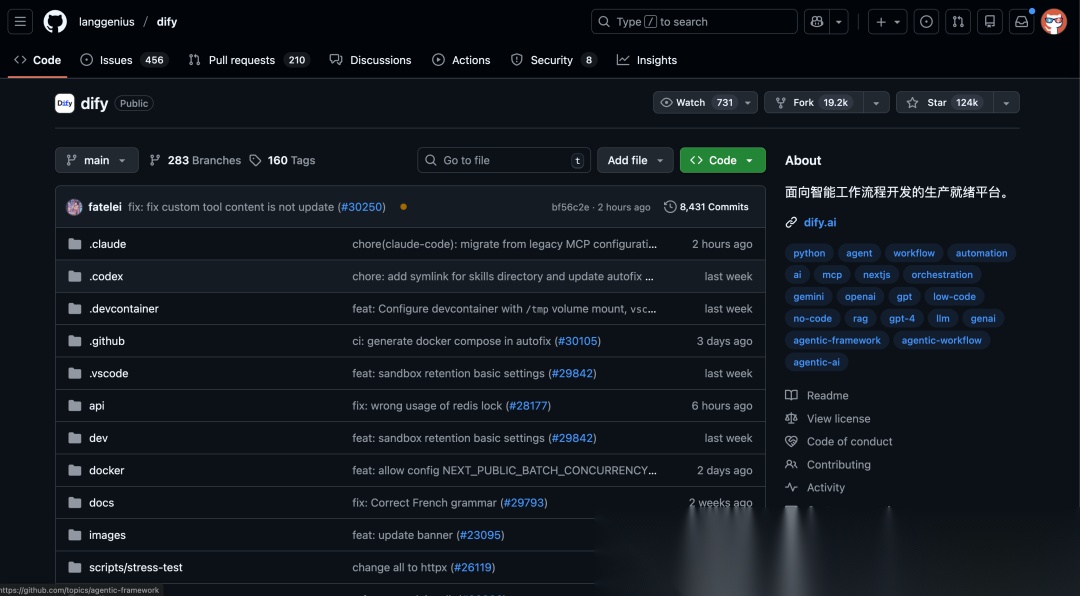1080x596 pixels.
Task: Fork the repository with Fork button
Action: coord(814,103)
